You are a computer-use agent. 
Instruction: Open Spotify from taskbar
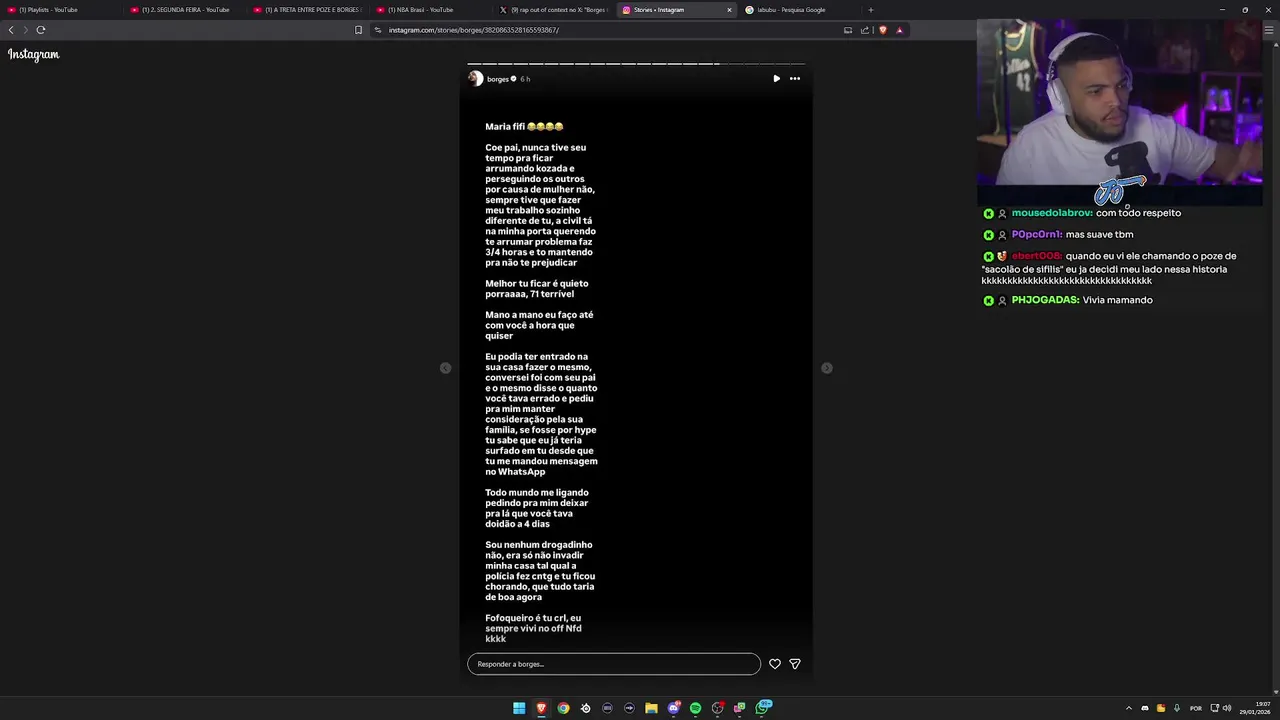click(695, 708)
